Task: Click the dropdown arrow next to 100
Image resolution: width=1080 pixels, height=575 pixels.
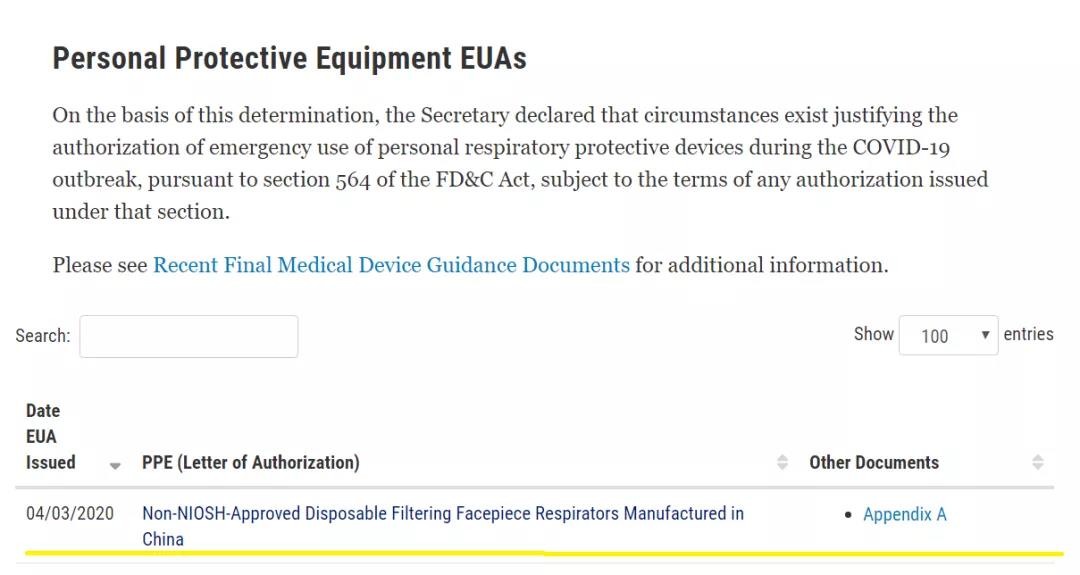Action: (x=985, y=335)
